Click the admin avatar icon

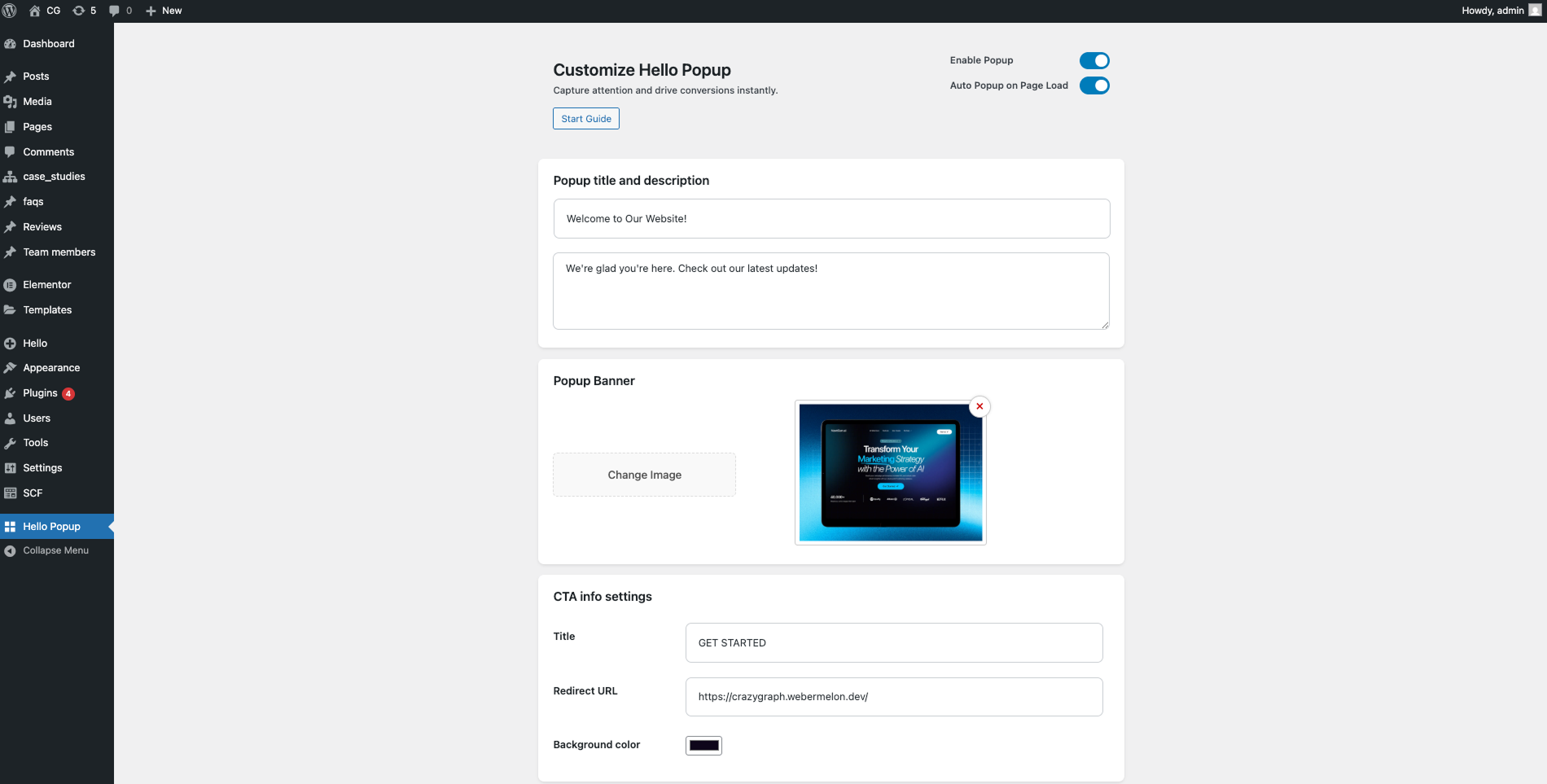pos(1535,11)
